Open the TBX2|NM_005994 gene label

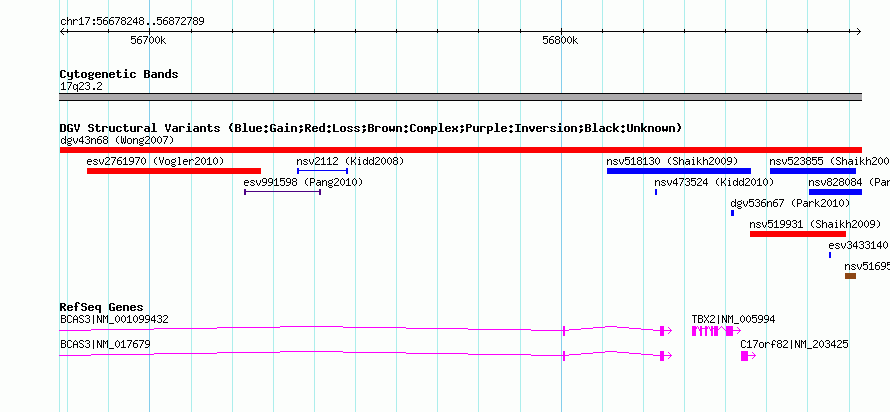(x=733, y=319)
